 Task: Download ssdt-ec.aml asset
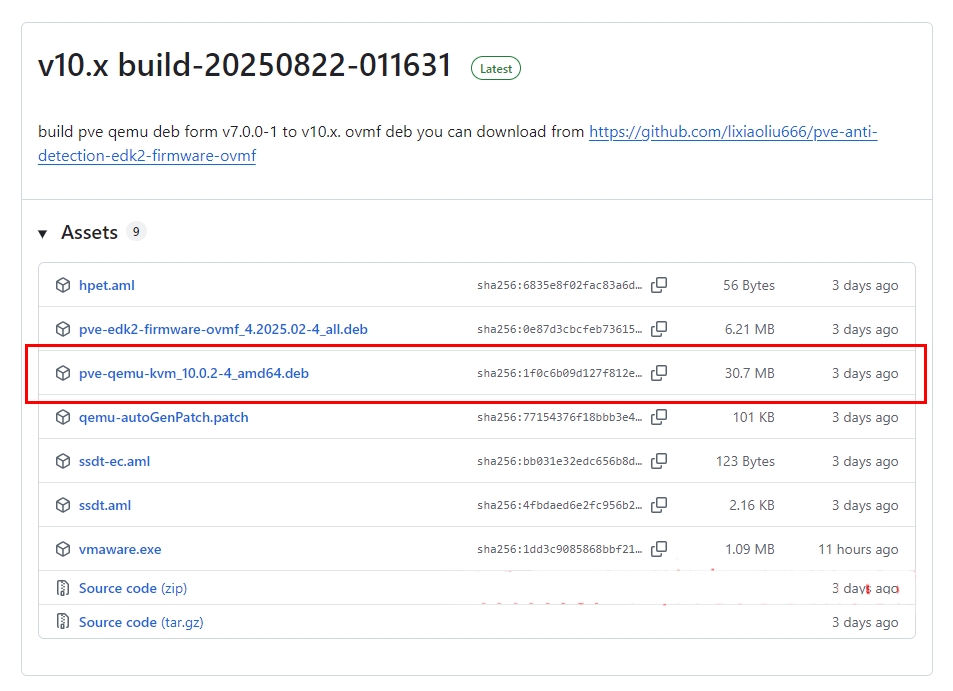pyautogui.click(x=114, y=461)
